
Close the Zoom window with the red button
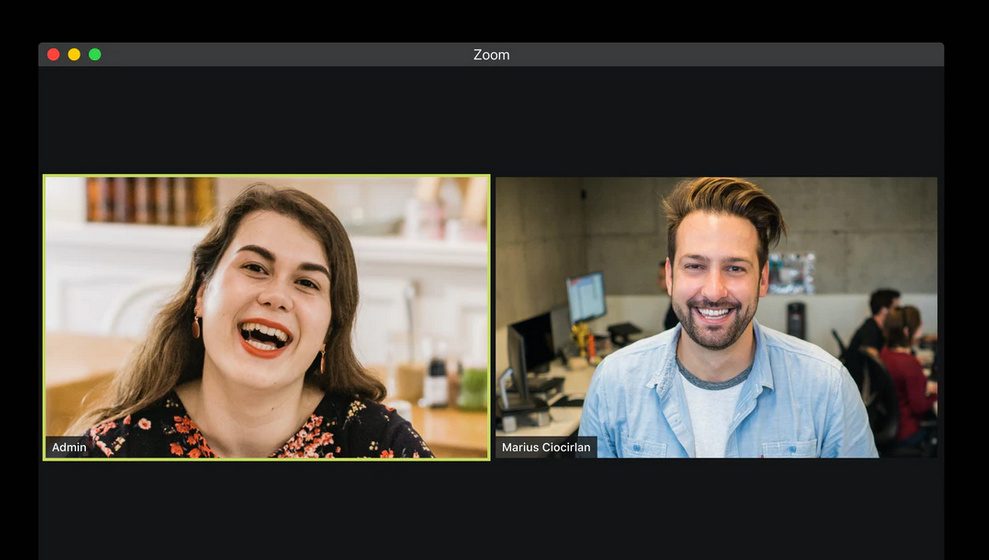pos(53,54)
